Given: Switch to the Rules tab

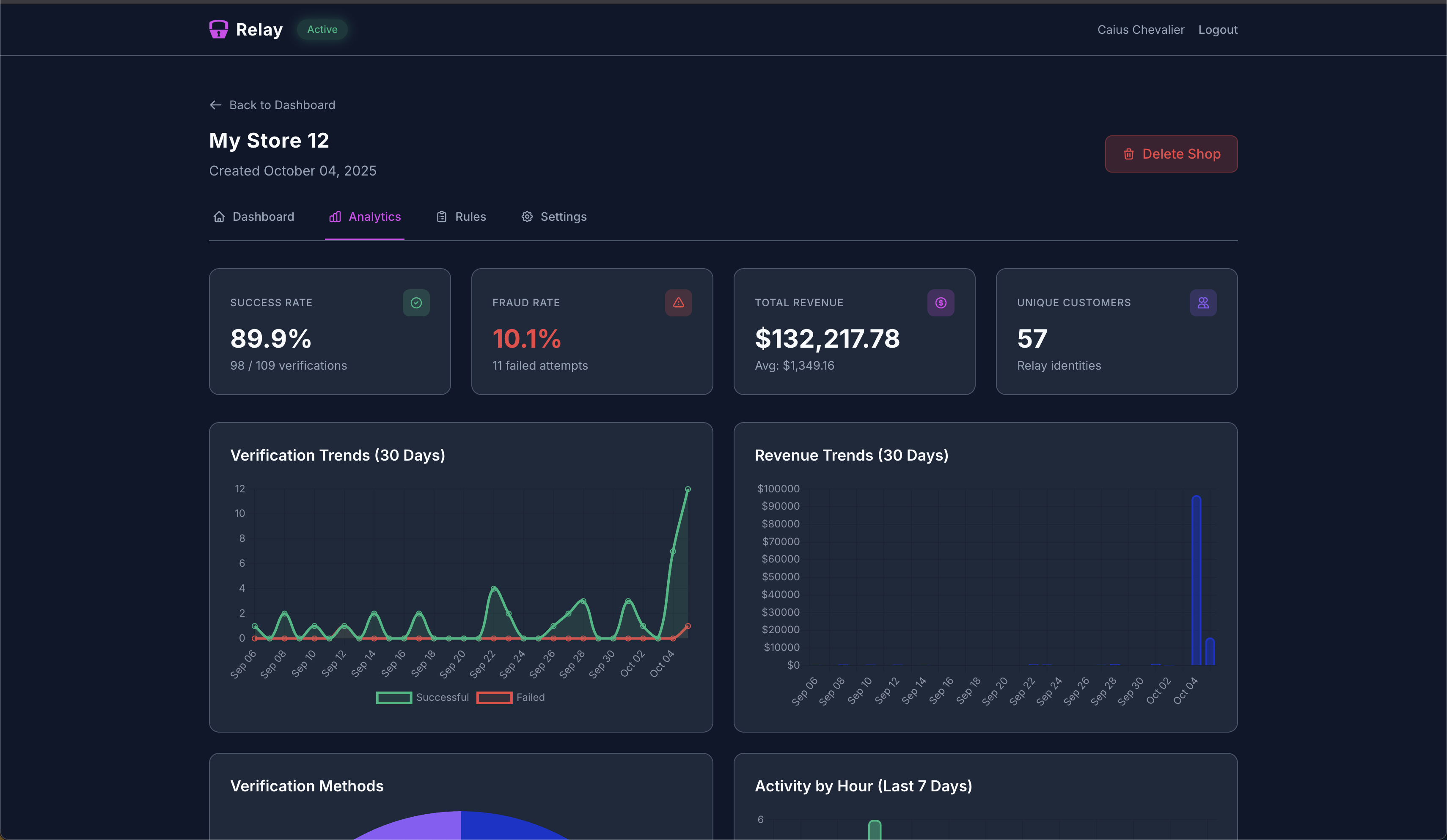Looking at the screenshot, I should [461, 217].
